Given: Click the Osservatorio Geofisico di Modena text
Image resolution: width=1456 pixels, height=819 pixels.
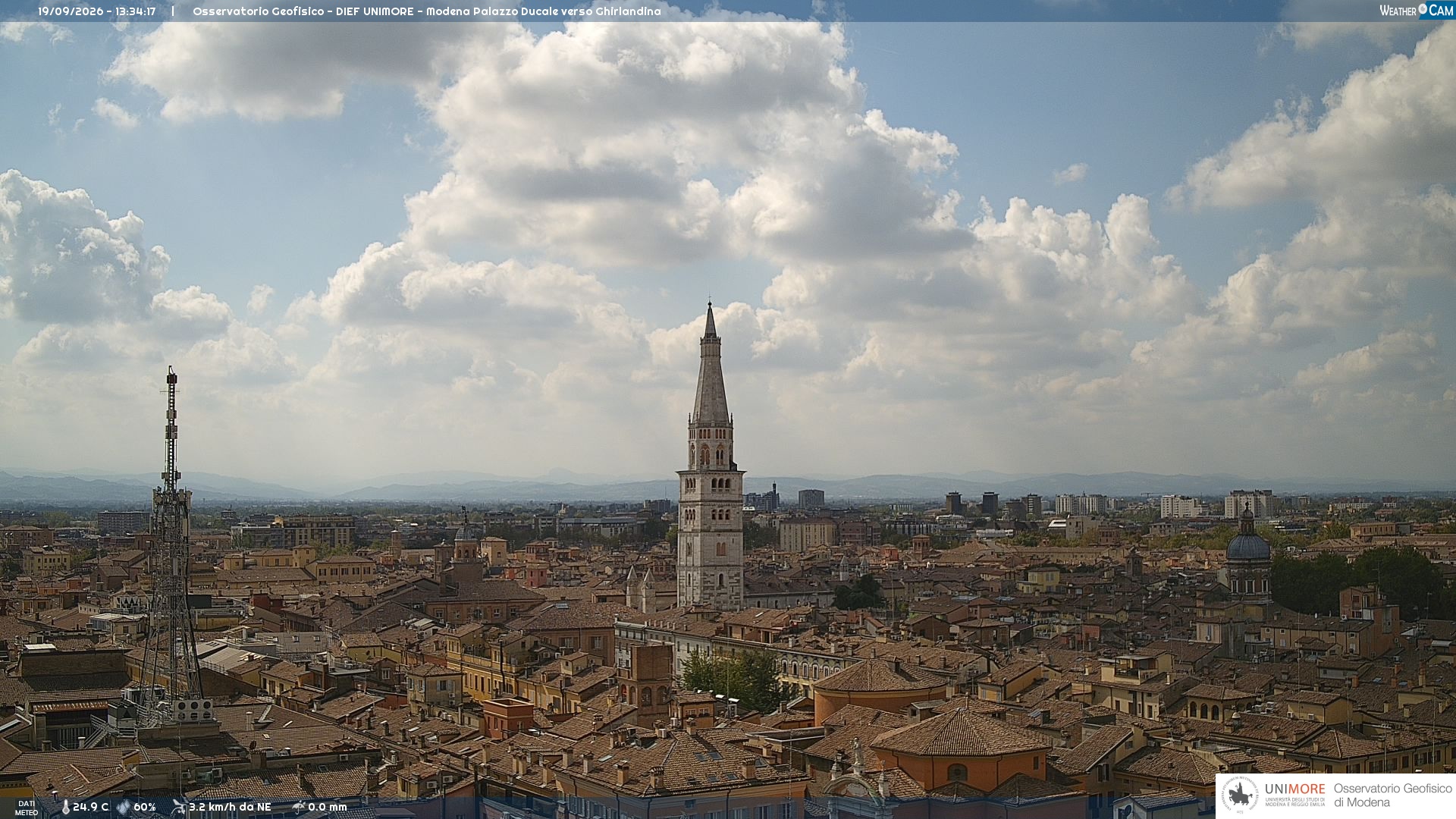Looking at the screenshot, I should point(1392,795).
